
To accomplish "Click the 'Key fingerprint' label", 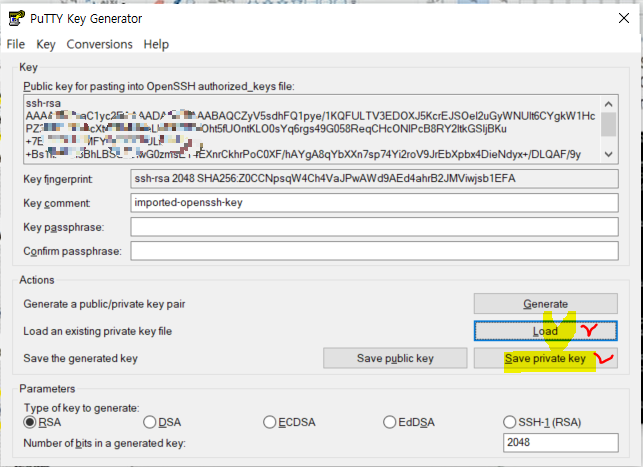I will click(58, 179).
